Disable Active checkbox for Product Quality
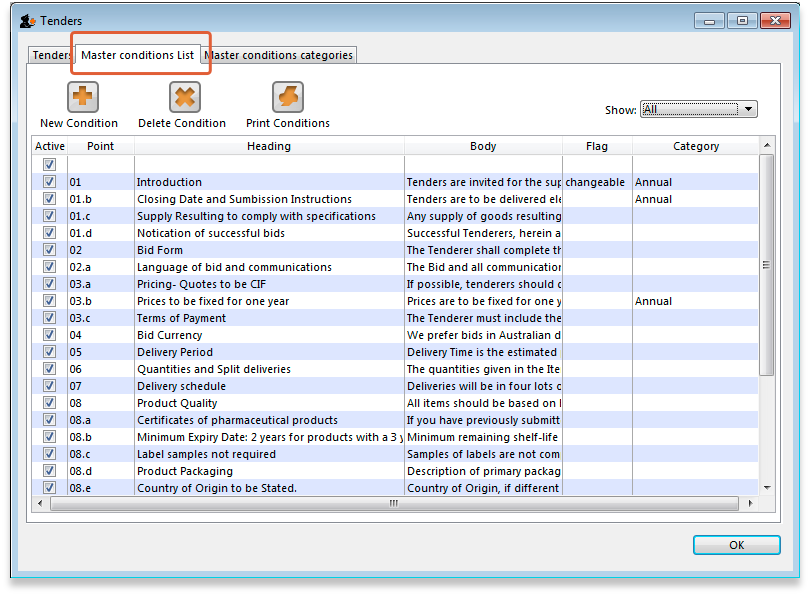The height and width of the screenshot is (596, 810). point(49,403)
